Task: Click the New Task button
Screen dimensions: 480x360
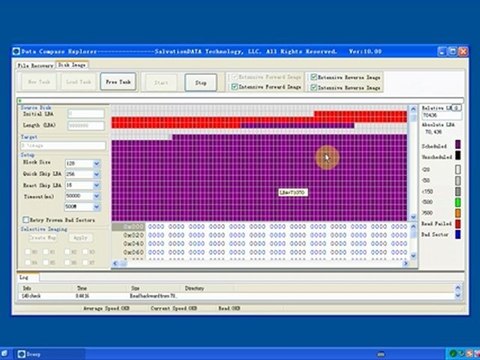Action: point(39,82)
